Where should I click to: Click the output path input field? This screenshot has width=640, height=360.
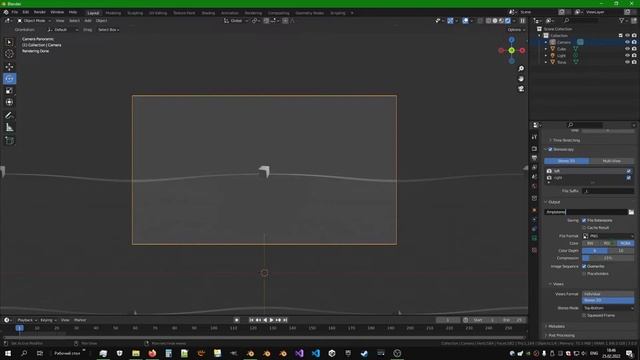[x=586, y=212]
